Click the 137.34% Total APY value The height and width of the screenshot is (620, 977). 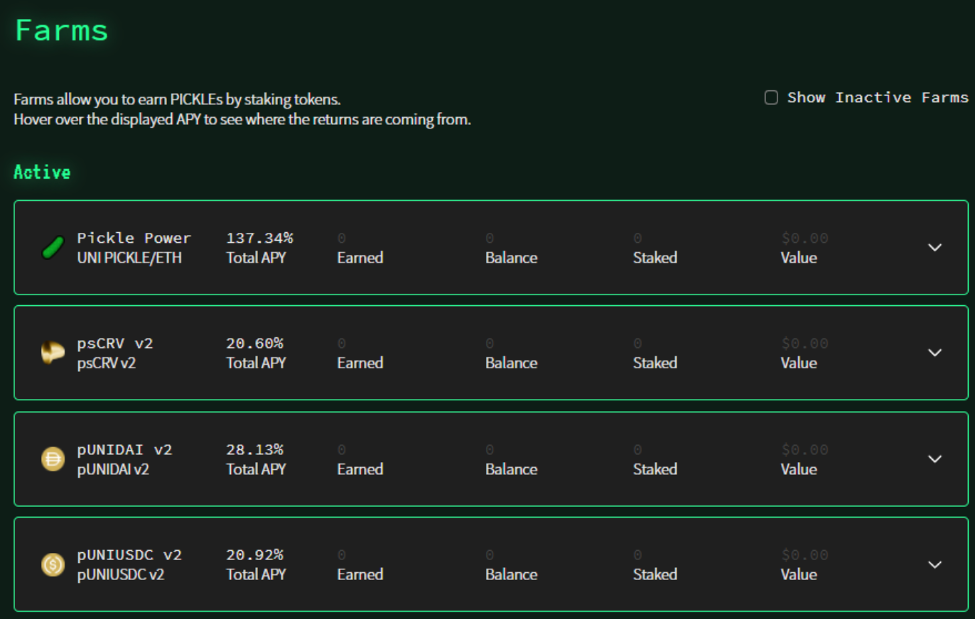[x=259, y=238]
